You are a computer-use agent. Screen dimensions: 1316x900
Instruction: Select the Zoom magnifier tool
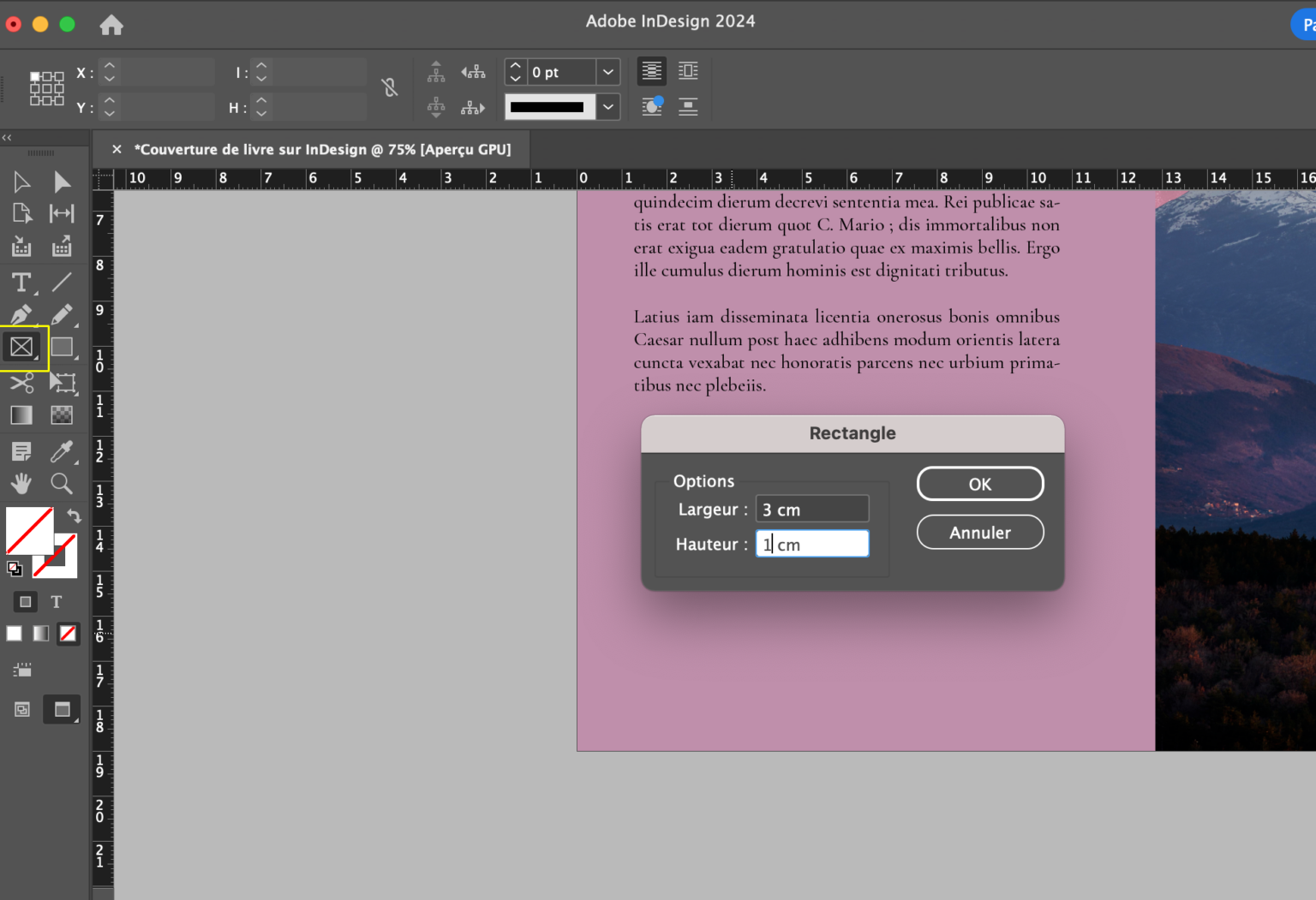pyautogui.click(x=62, y=483)
